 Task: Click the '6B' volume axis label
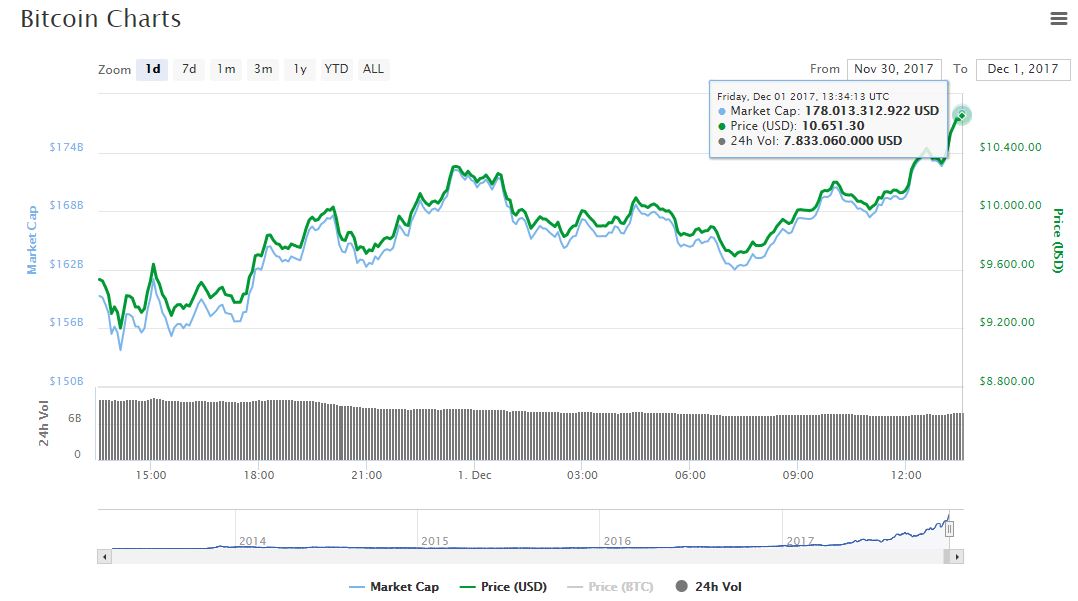(74, 418)
